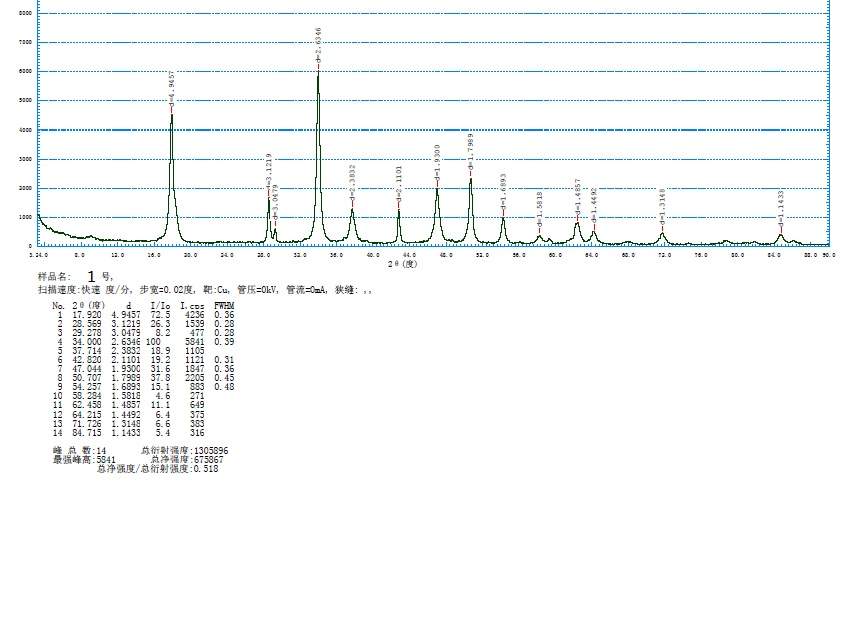Viewport: 859px width, 630px height.
Task: Click the 'I/Io' table column header
Action: tap(161, 306)
